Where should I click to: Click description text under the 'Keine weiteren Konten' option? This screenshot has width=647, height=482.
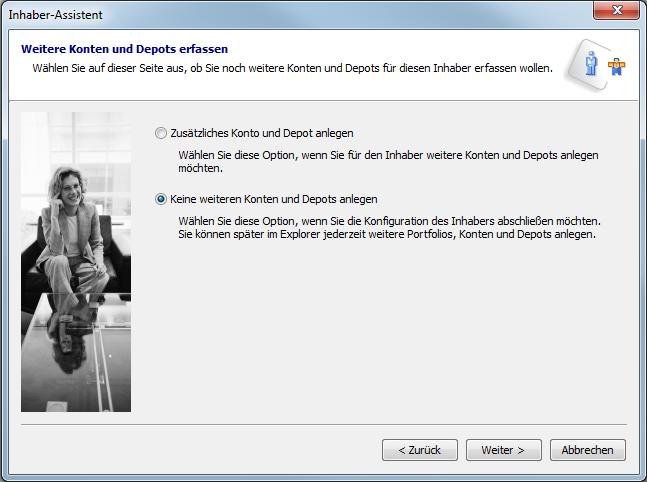[390, 228]
